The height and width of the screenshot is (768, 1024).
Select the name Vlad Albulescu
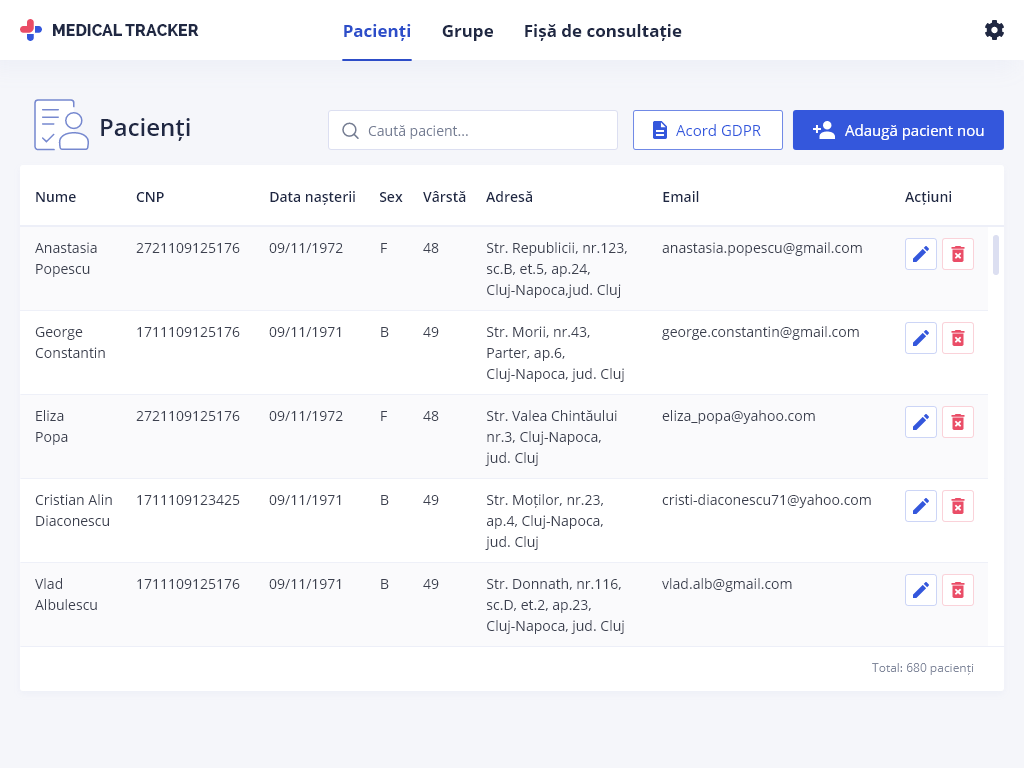pyautogui.click(x=66, y=594)
